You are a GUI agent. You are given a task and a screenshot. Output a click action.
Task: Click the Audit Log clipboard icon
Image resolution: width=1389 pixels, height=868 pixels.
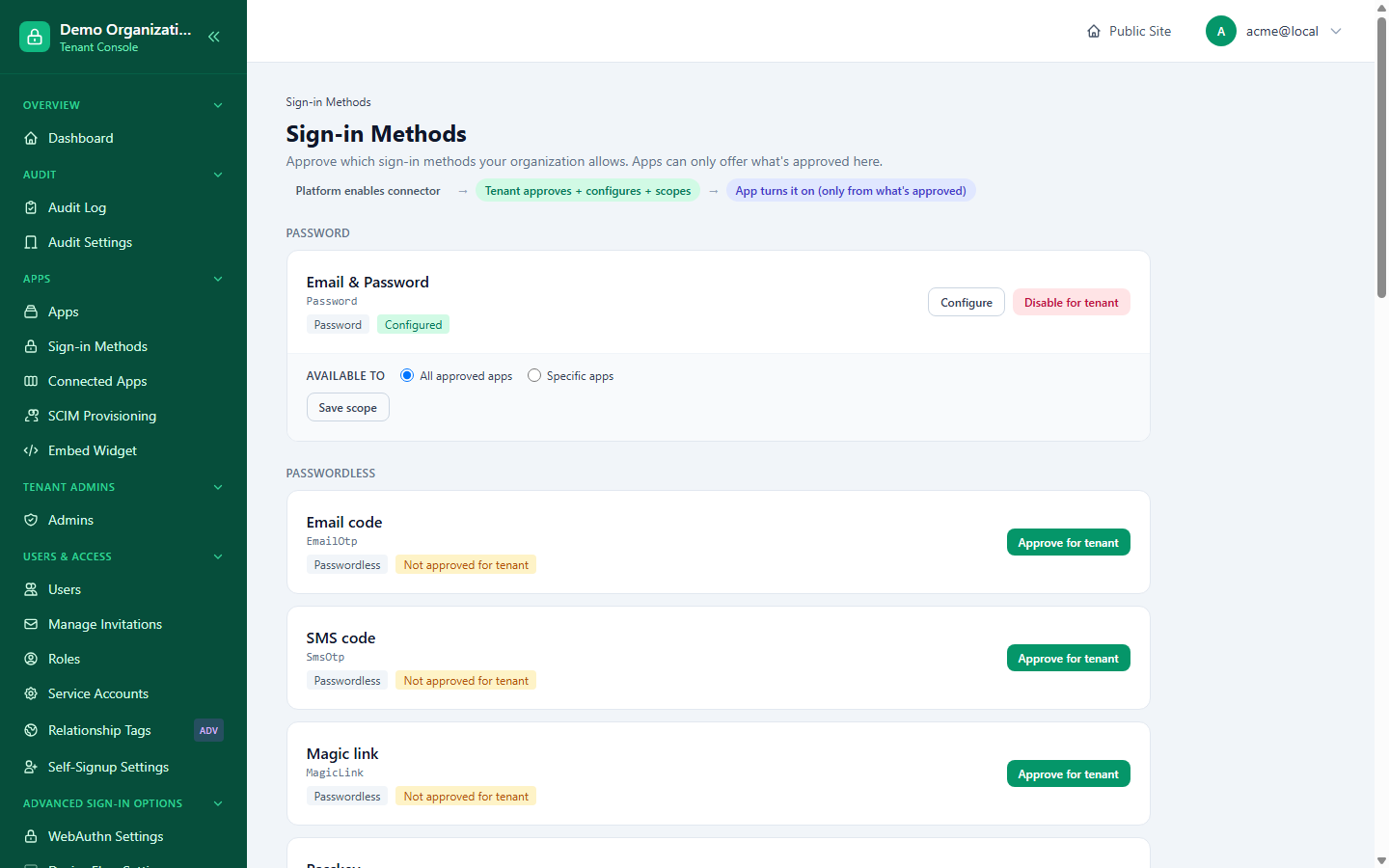tap(31, 207)
